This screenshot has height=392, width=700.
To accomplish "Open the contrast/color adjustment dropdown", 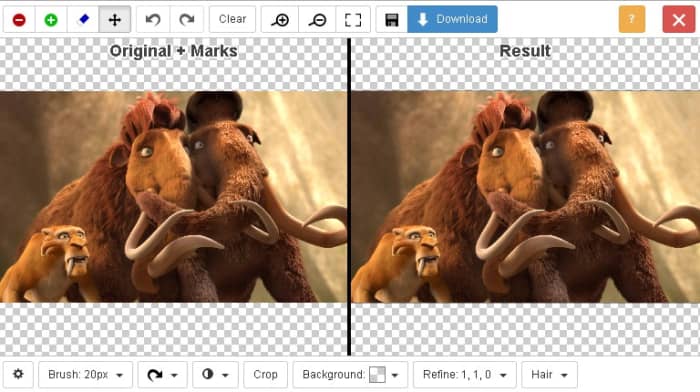I will click(215, 374).
